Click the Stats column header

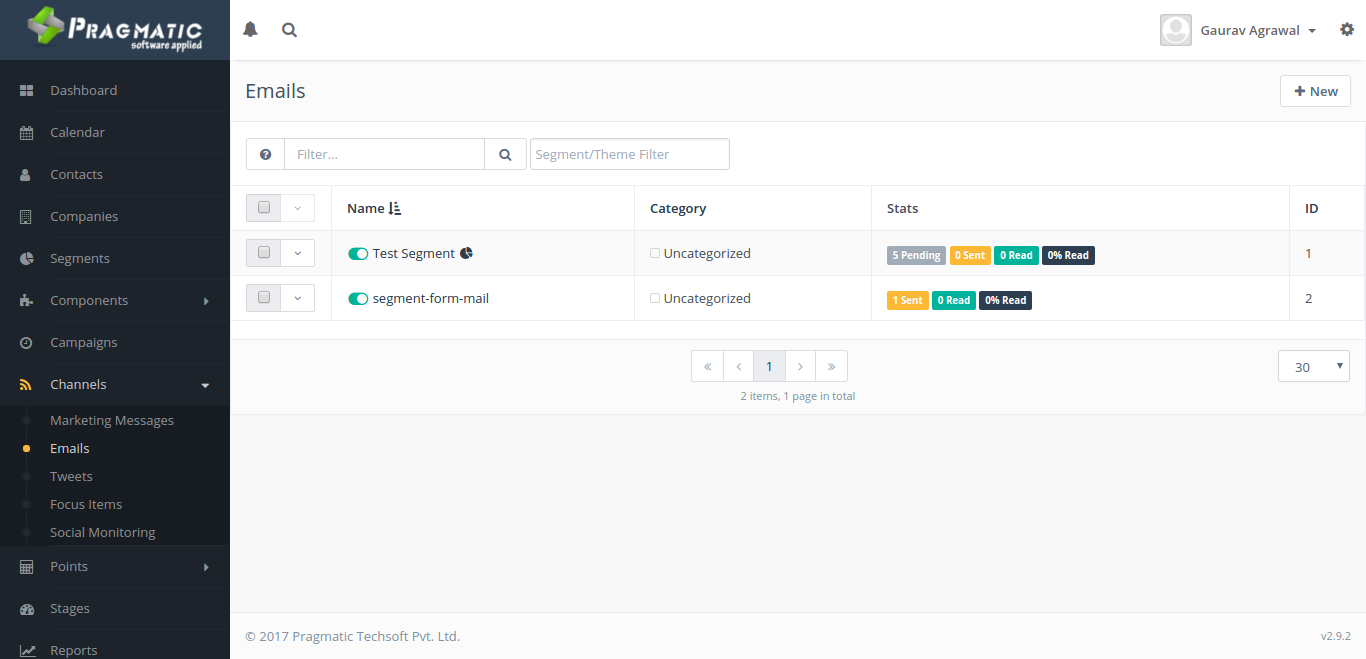[902, 208]
